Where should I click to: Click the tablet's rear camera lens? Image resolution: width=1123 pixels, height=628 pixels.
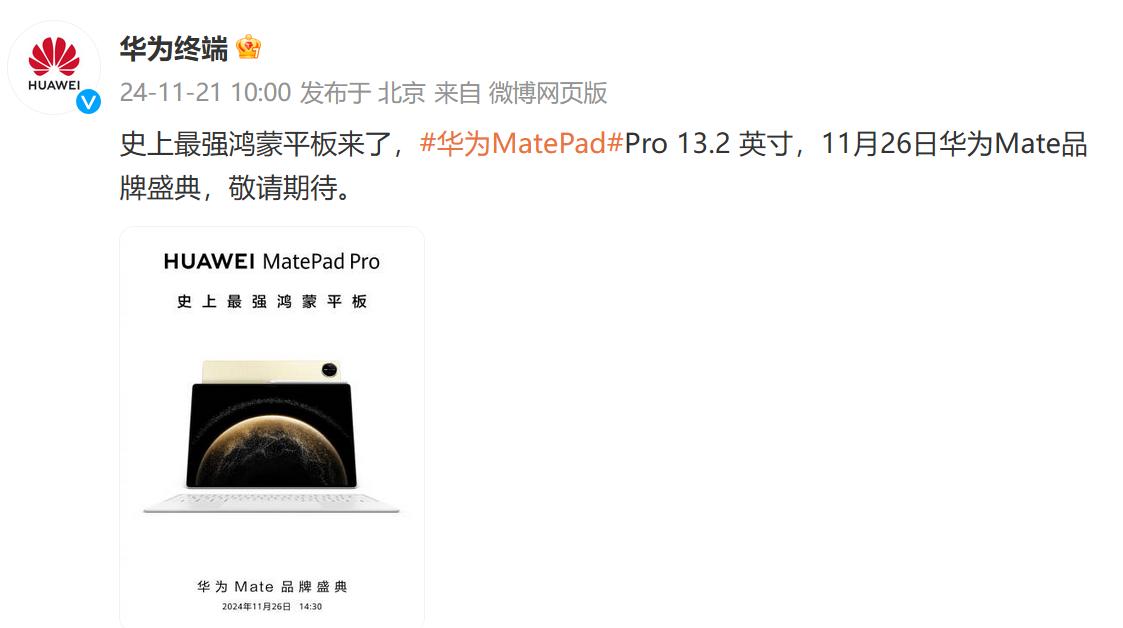coord(329,369)
